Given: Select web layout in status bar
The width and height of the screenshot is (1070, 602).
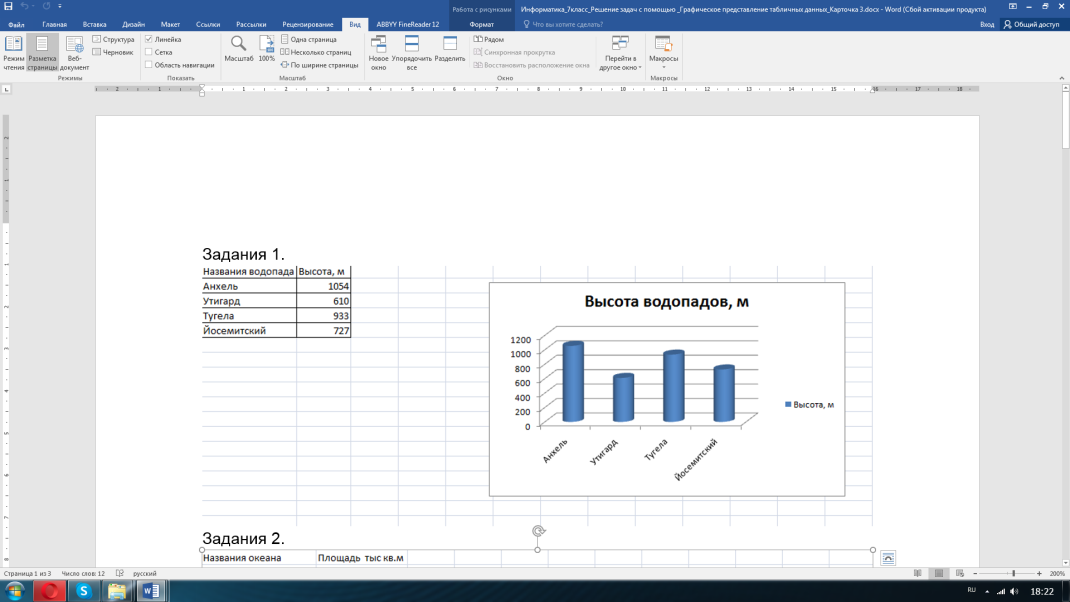Looking at the screenshot, I should (960, 573).
